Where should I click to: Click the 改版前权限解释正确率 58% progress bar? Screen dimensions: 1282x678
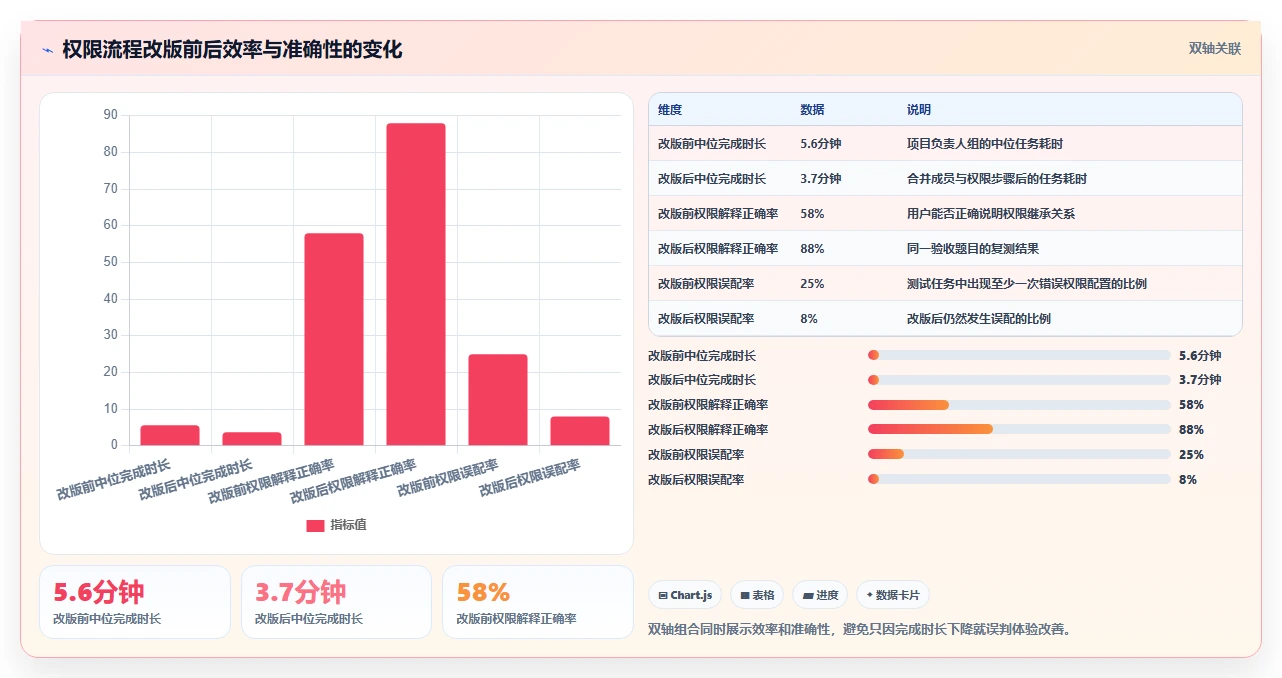pyautogui.click(x=1019, y=405)
